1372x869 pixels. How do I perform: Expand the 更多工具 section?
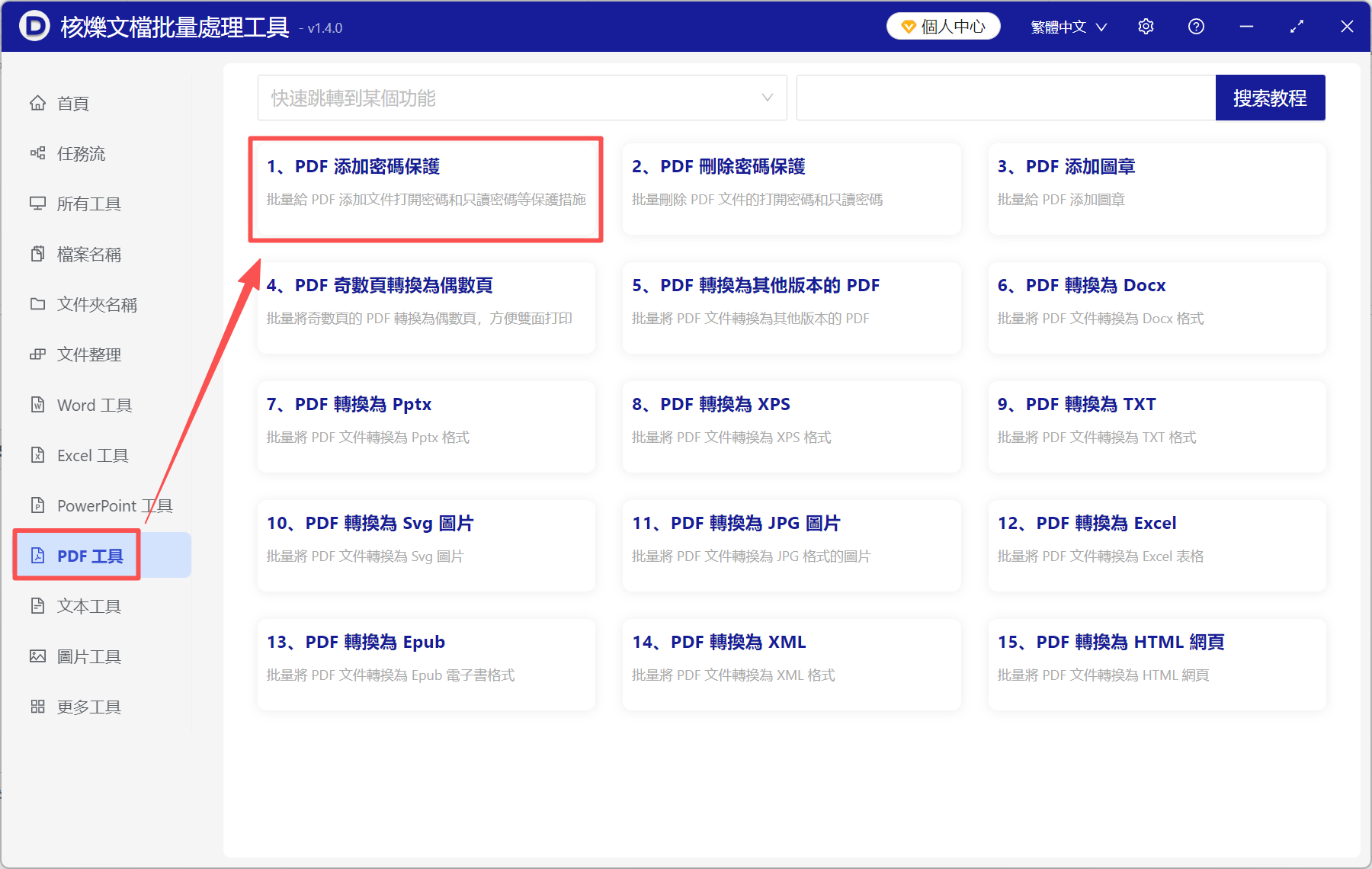point(88,706)
